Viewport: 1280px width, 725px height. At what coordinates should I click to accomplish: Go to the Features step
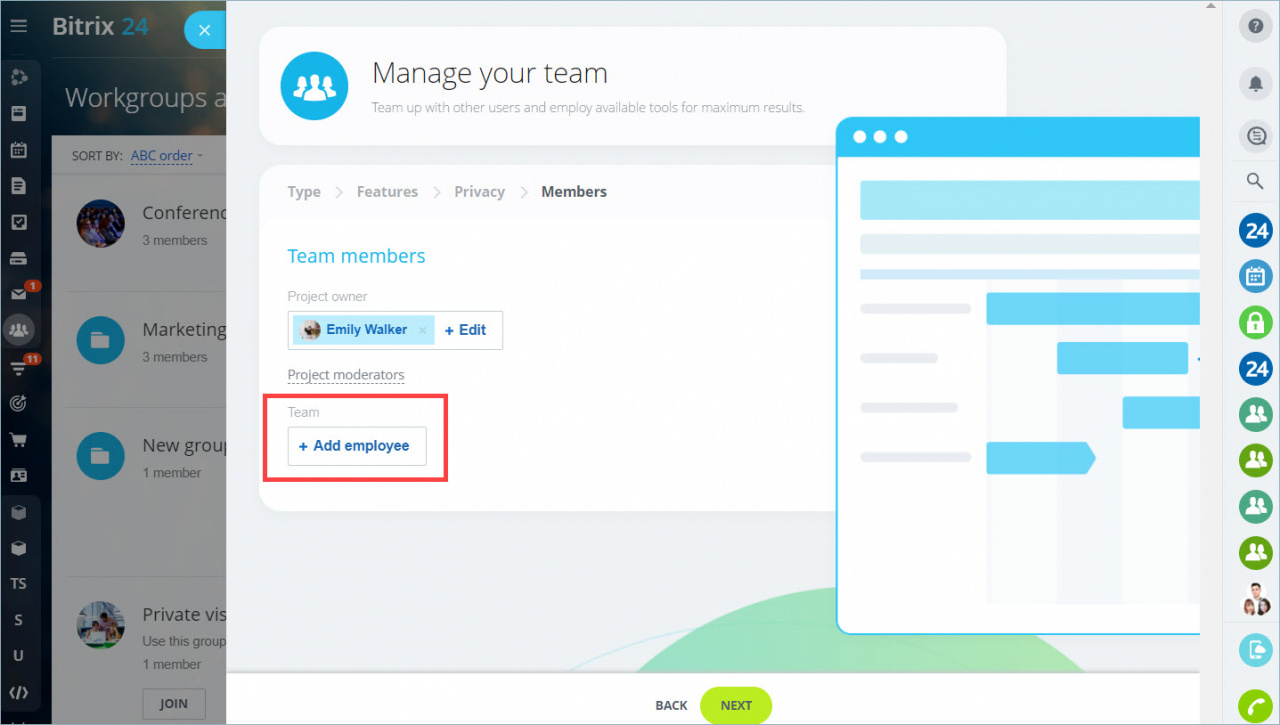pyautogui.click(x=387, y=192)
